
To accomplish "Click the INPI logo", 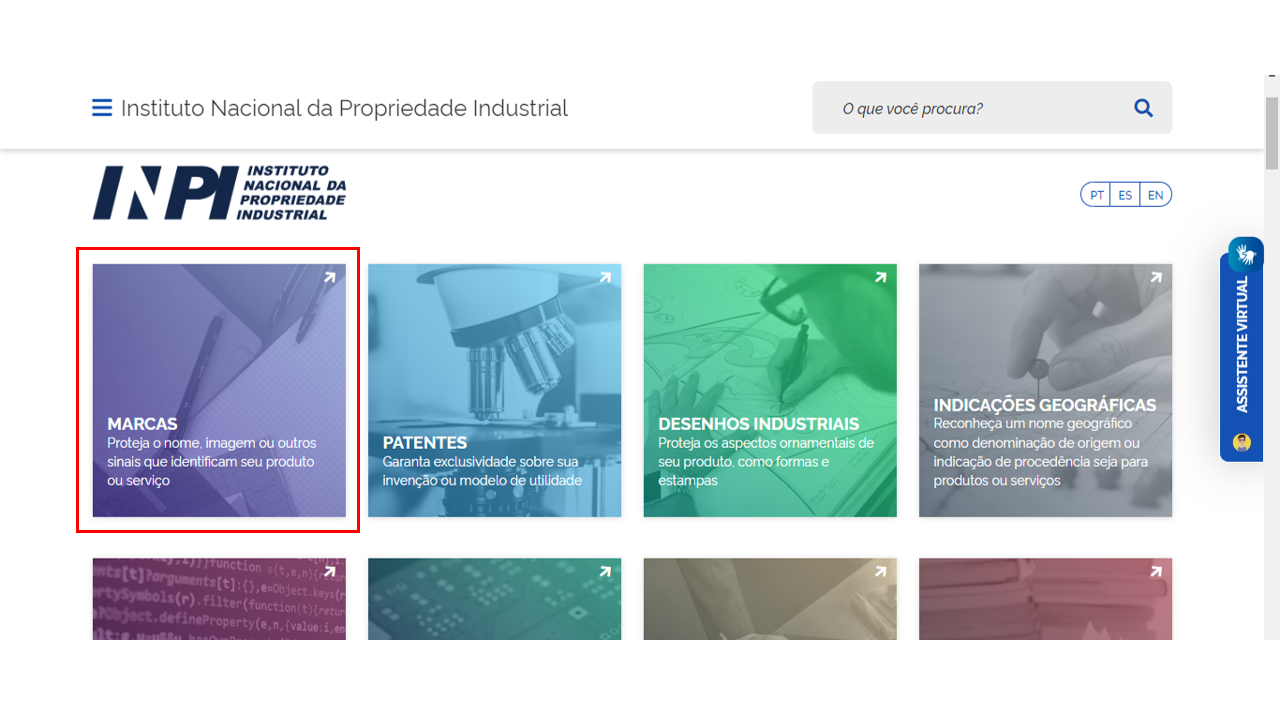I will tap(220, 193).
